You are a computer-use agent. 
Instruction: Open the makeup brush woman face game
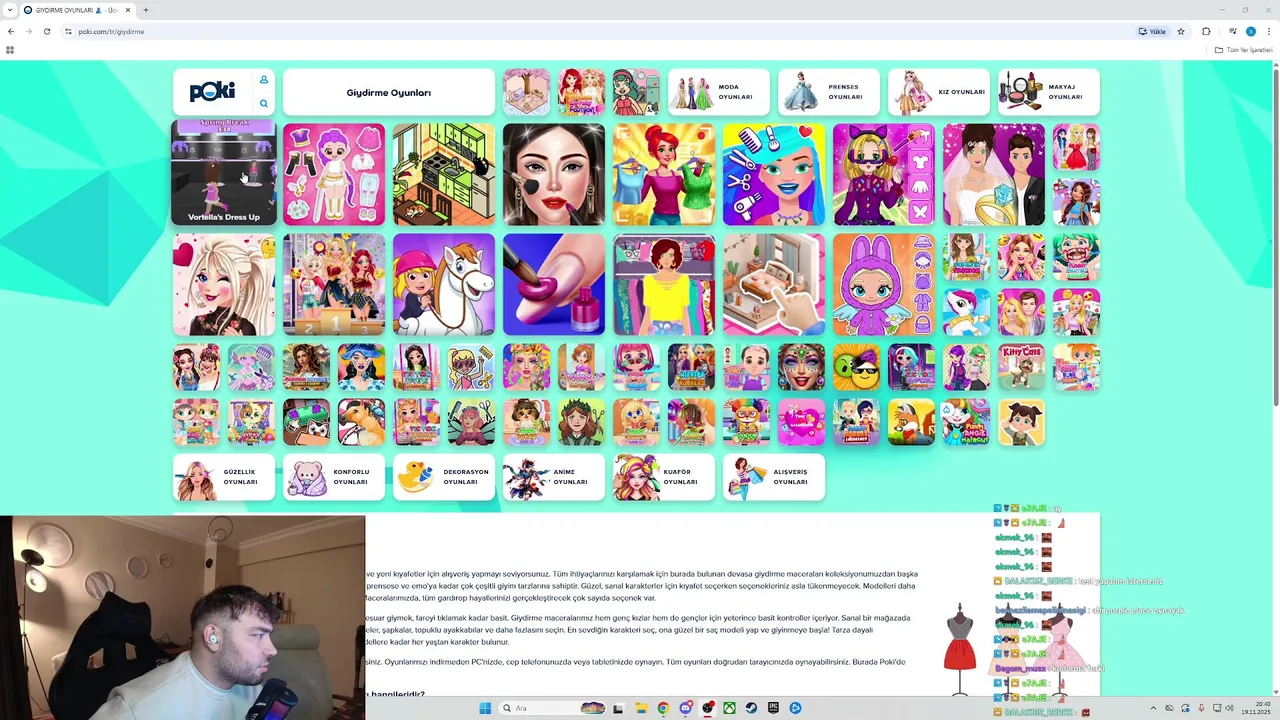(x=554, y=175)
